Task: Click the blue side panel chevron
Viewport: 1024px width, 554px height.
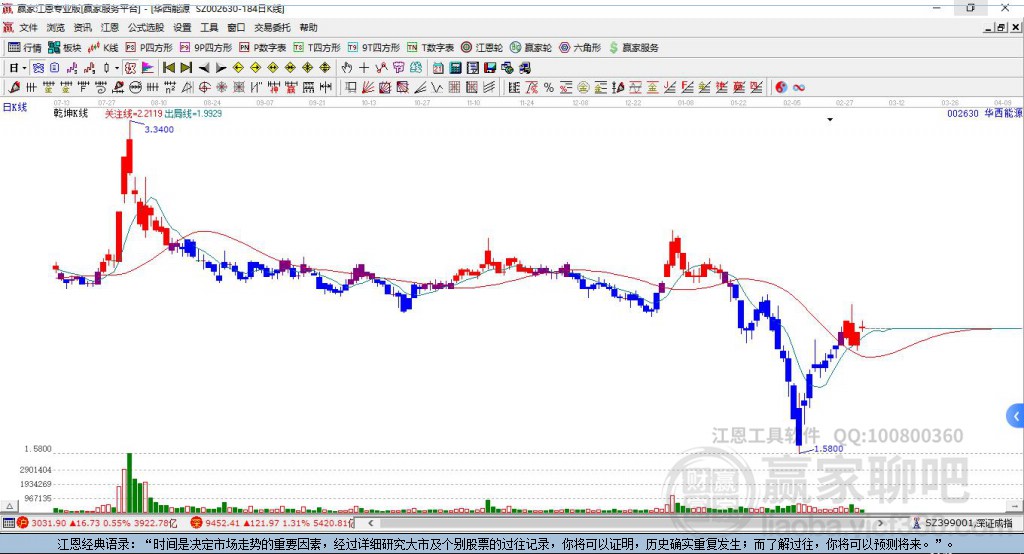Action: pos(1016,416)
